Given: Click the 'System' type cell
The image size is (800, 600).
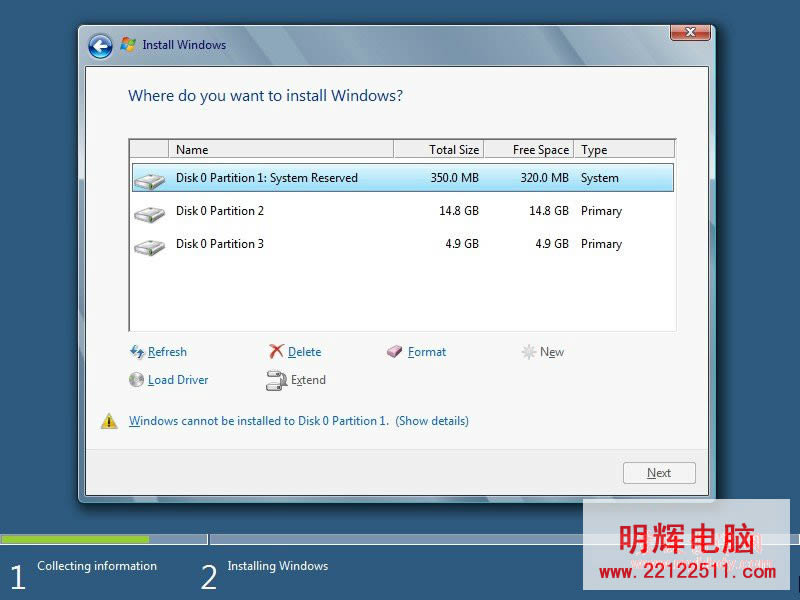Looking at the screenshot, I should tap(599, 178).
